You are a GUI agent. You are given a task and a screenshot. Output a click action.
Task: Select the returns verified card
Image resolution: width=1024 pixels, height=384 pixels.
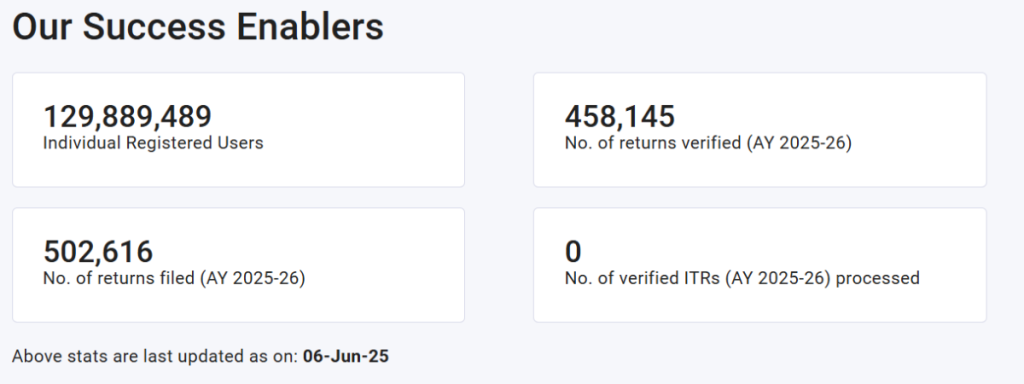[x=760, y=130]
